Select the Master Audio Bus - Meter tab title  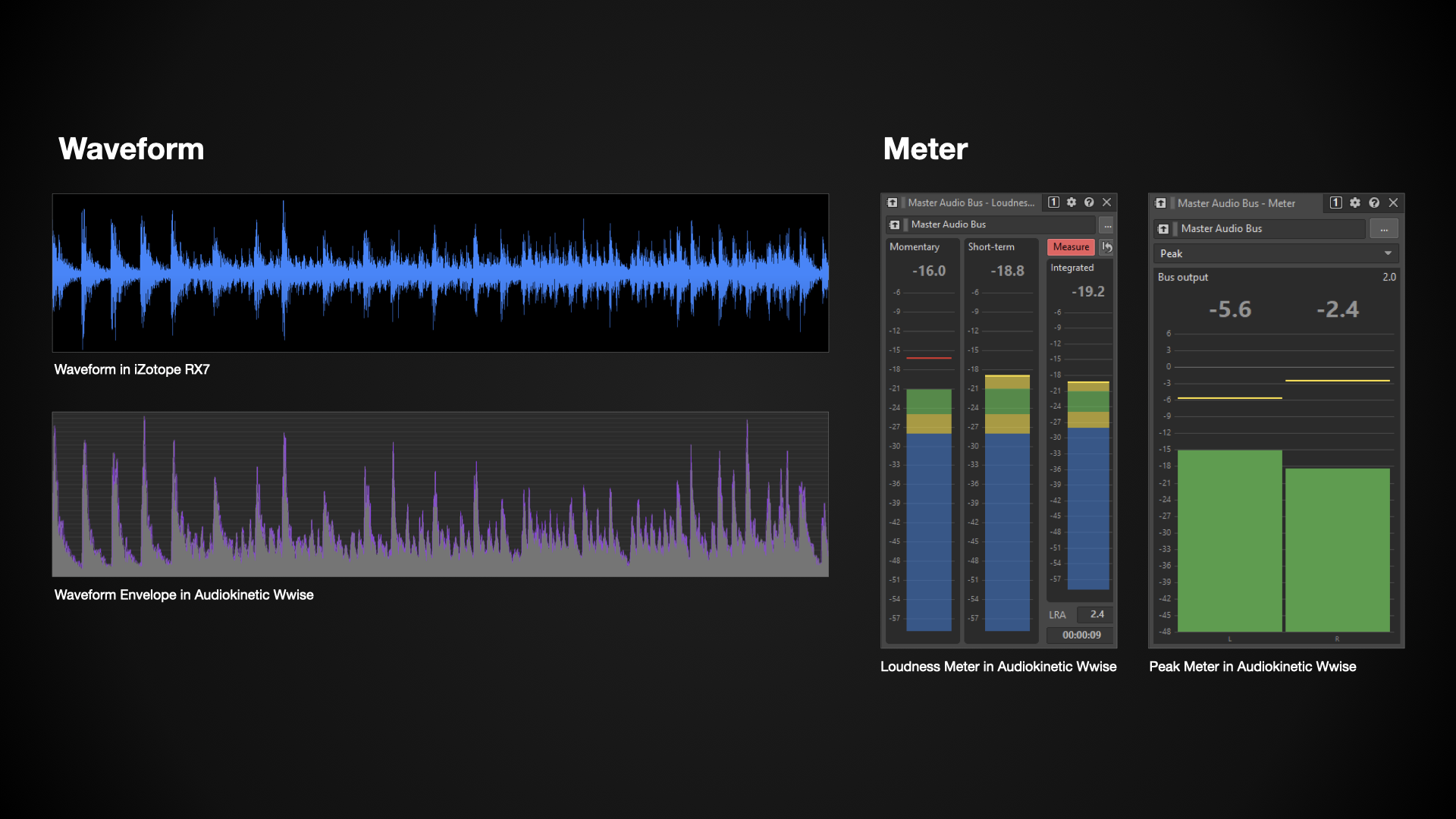pos(1236,203)
